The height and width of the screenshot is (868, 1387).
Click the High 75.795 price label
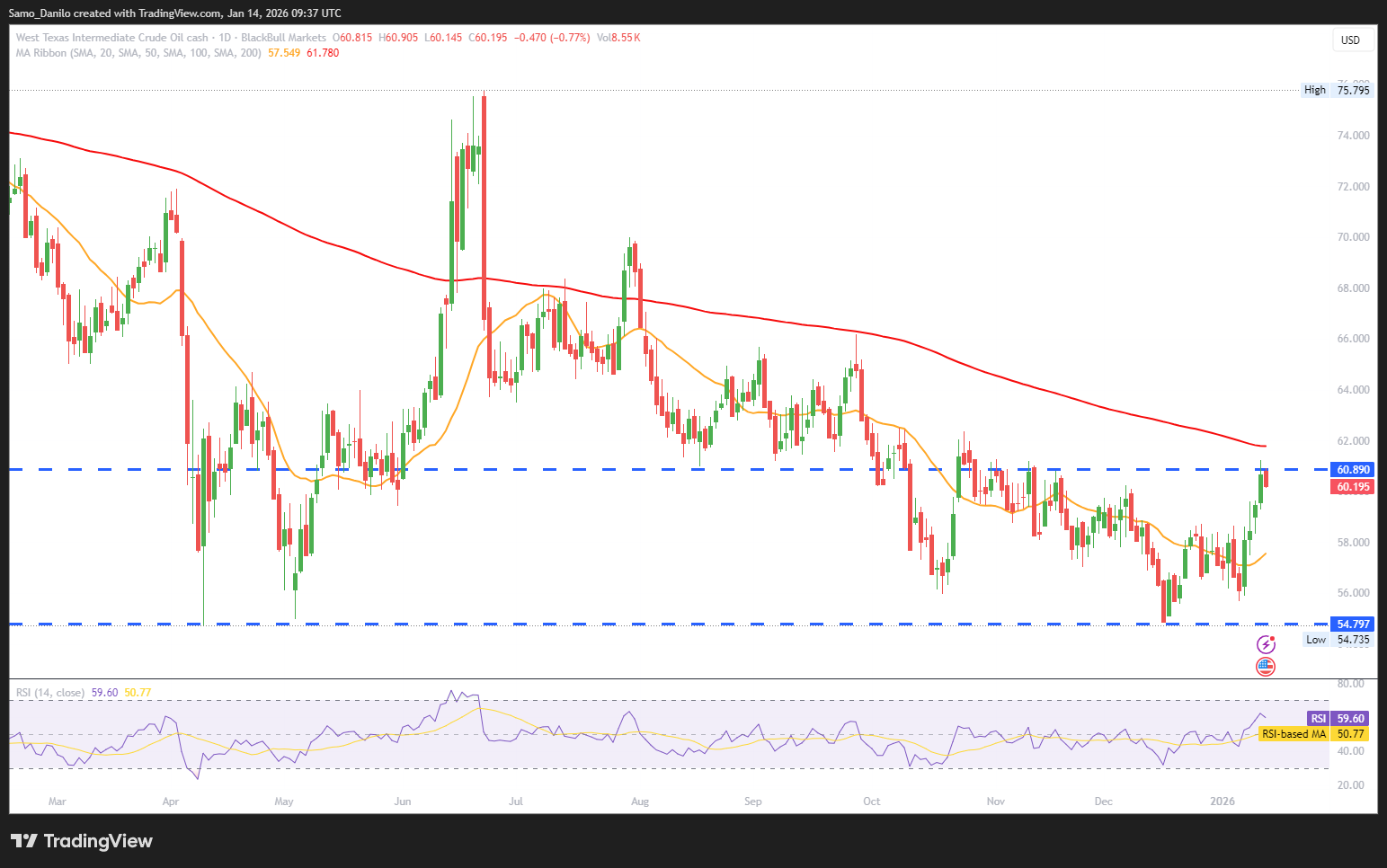(x=1338, y=90)
